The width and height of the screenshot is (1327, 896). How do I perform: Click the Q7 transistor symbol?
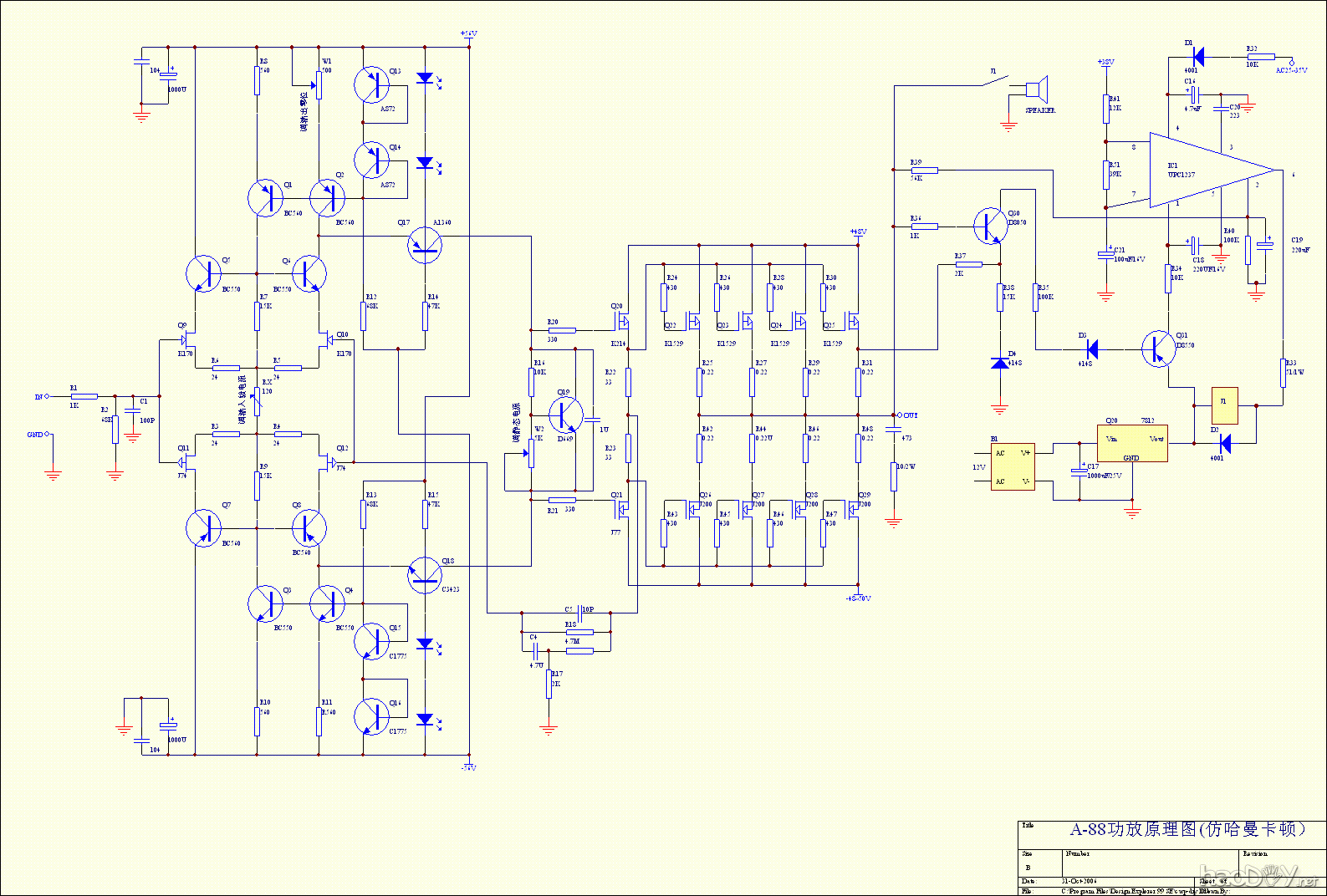tap(204, 528)
